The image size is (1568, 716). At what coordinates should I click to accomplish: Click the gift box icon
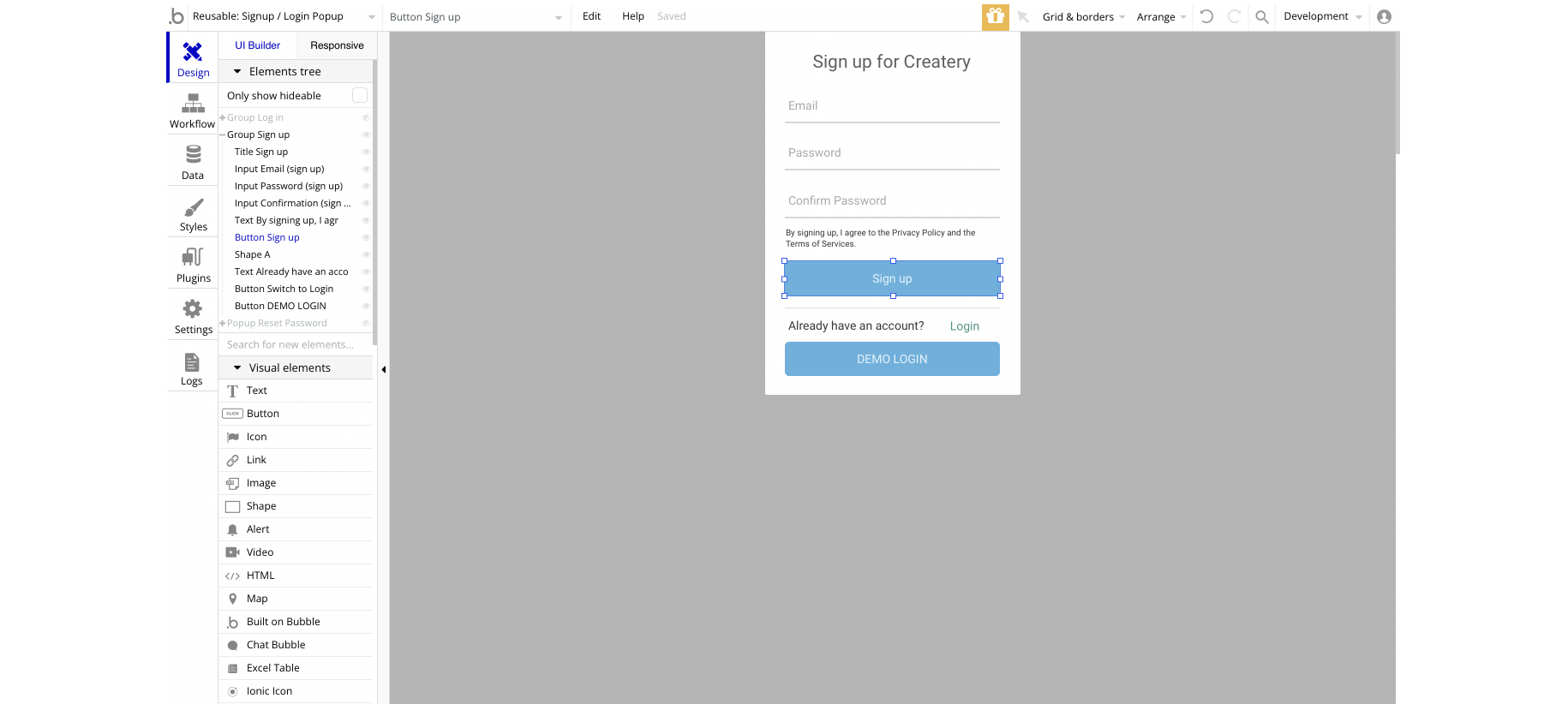tap(995, 16)
